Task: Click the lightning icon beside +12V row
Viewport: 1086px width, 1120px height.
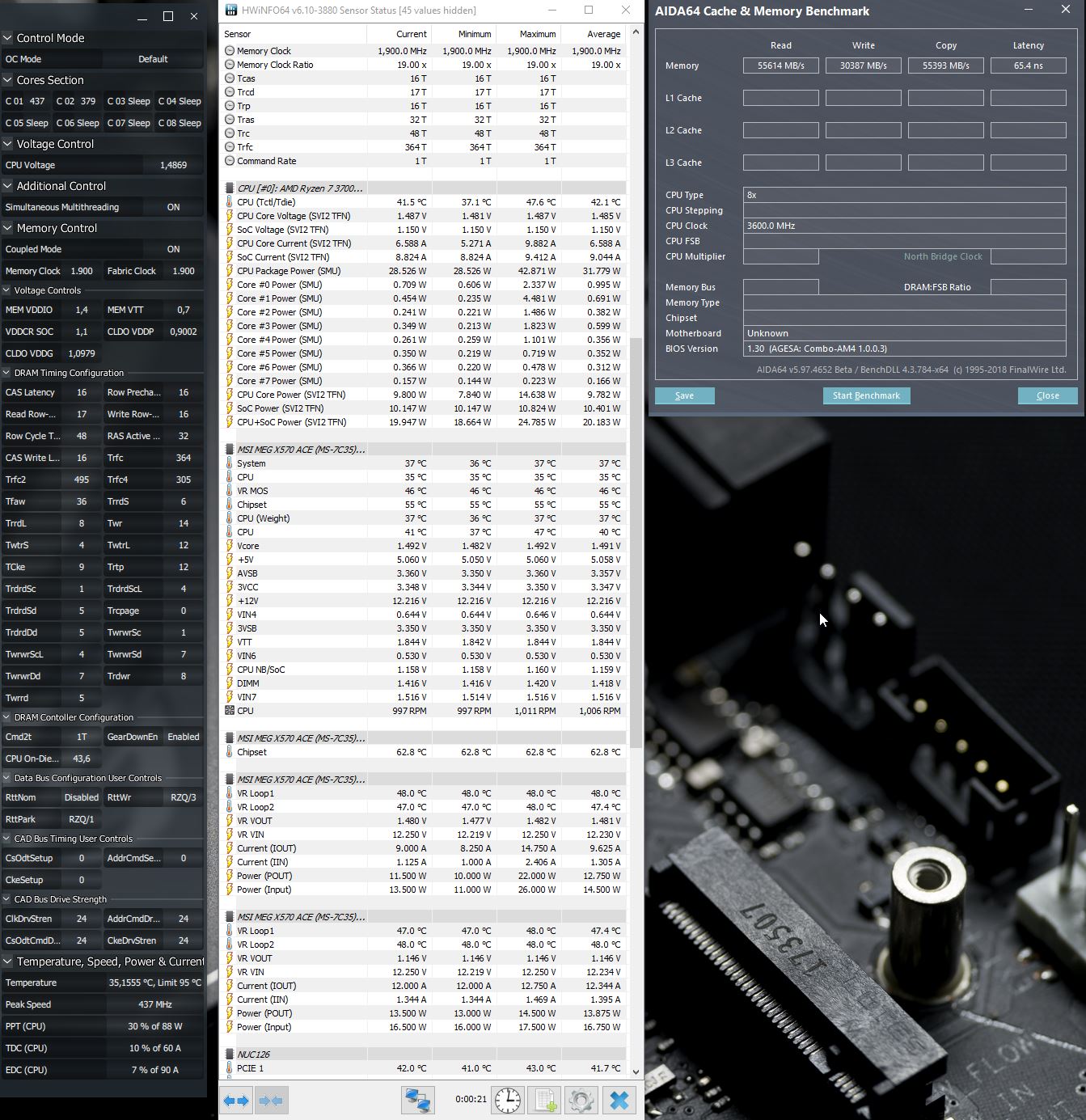Action: pyautogui.click(x=230, y=601)
